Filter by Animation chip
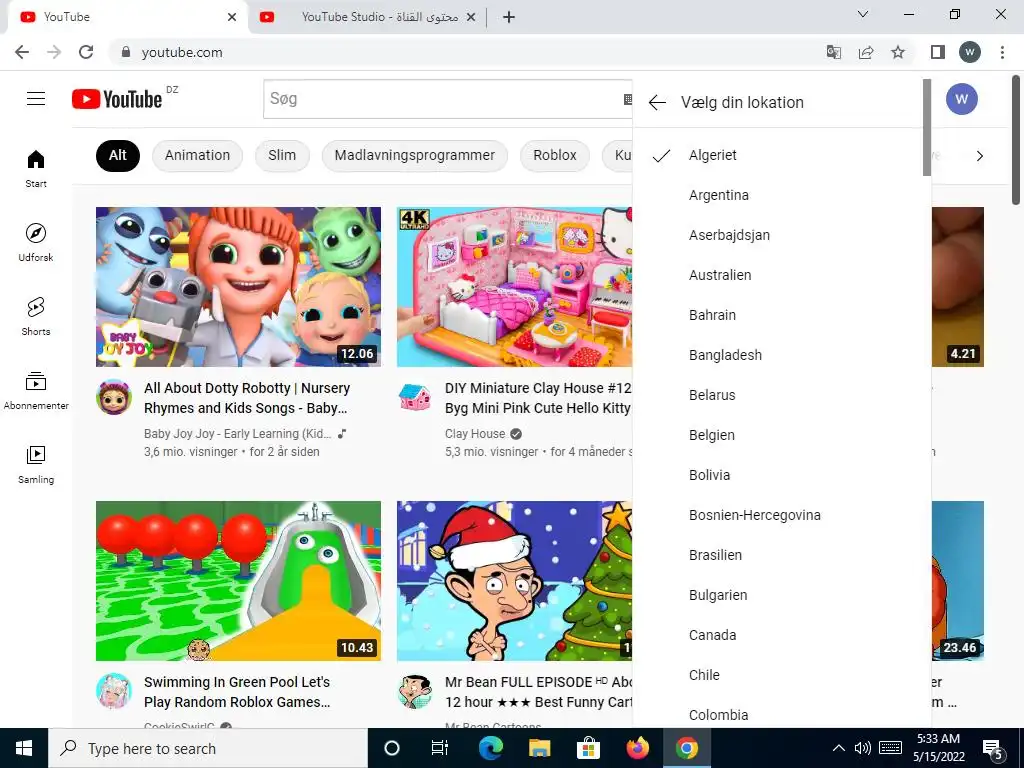The width and height of the screenshot is (1024, 768). pyautogui.click(x=197, y=155)
